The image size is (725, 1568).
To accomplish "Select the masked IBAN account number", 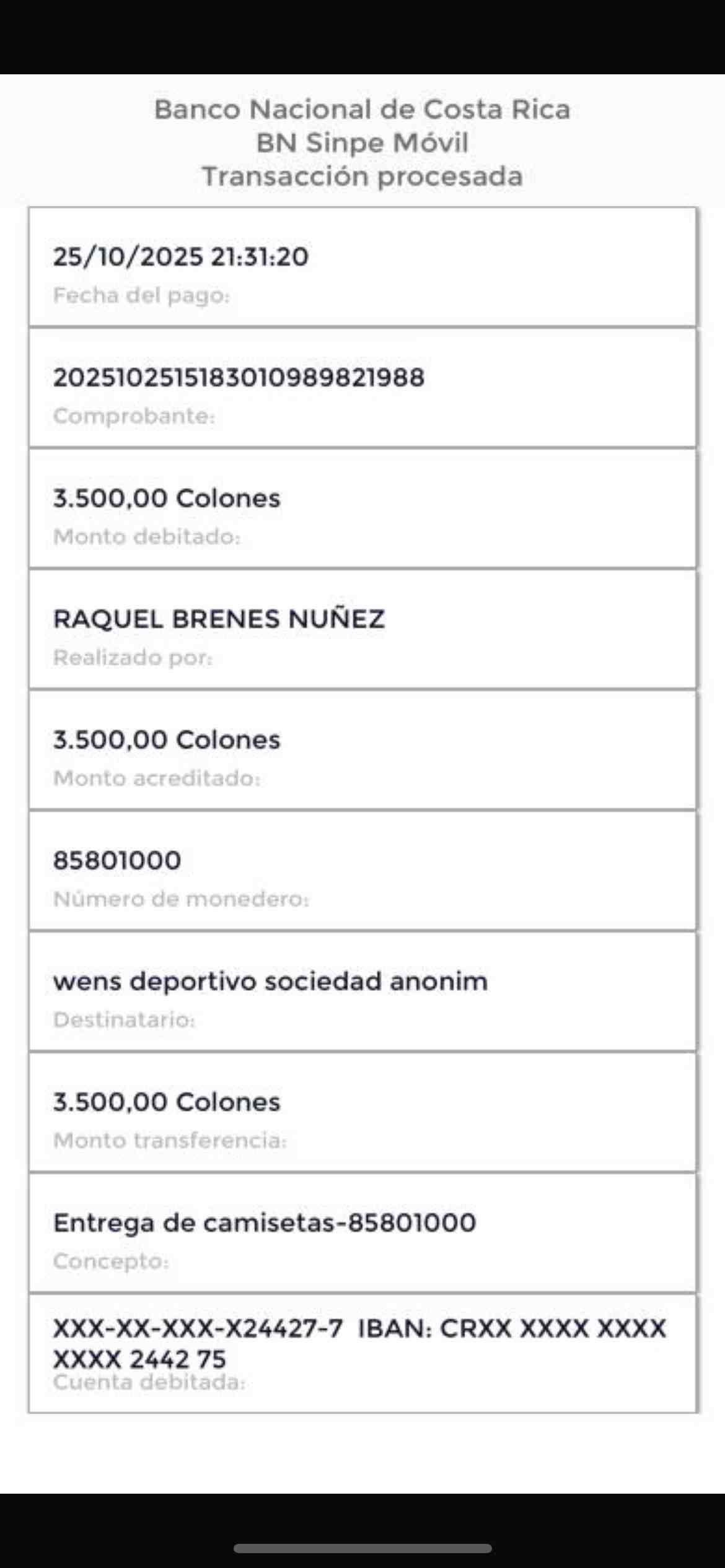I will pyautogui.click(x=359, y=1343).
